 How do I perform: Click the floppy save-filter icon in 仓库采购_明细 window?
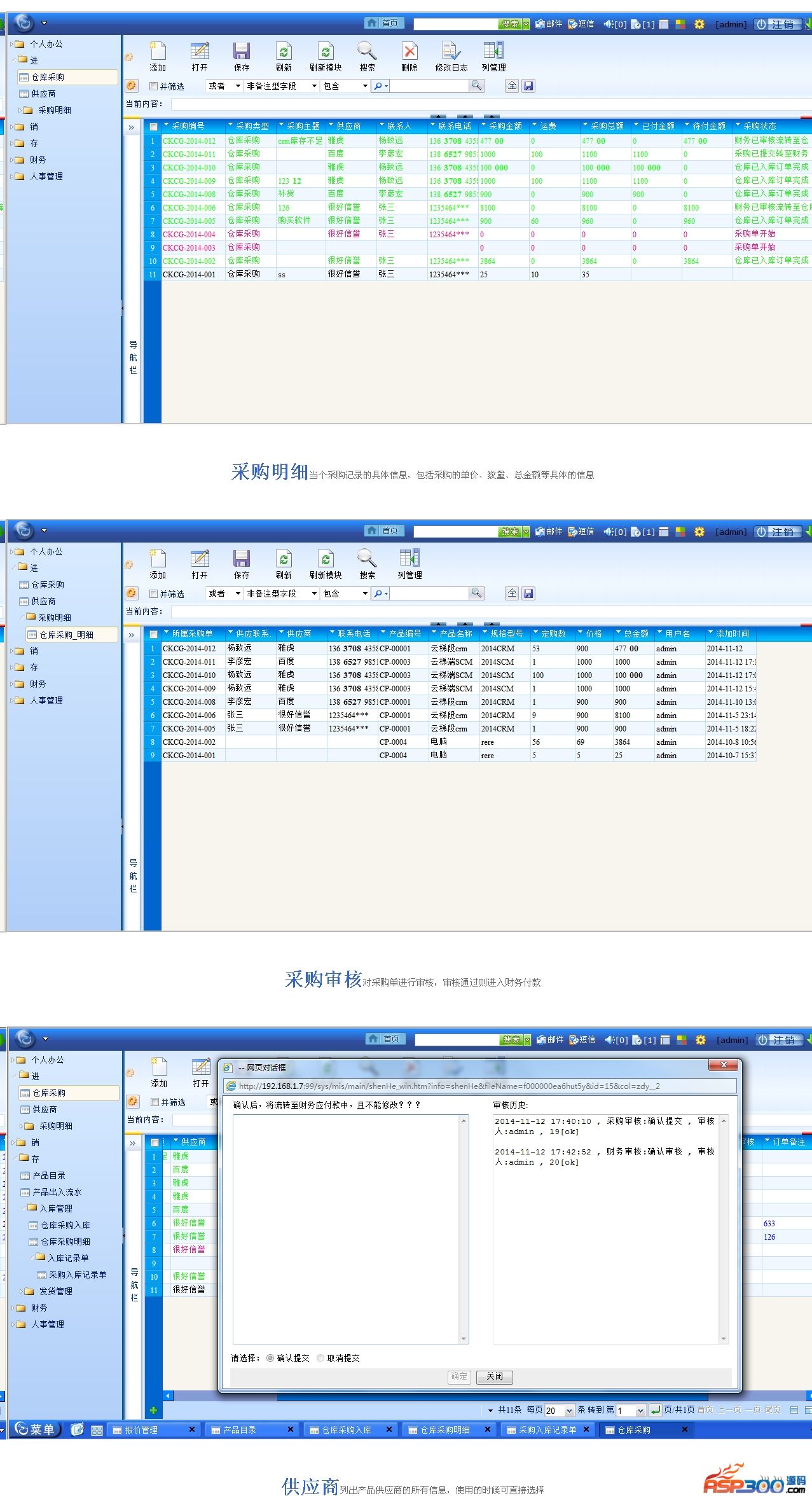[528, 593]
